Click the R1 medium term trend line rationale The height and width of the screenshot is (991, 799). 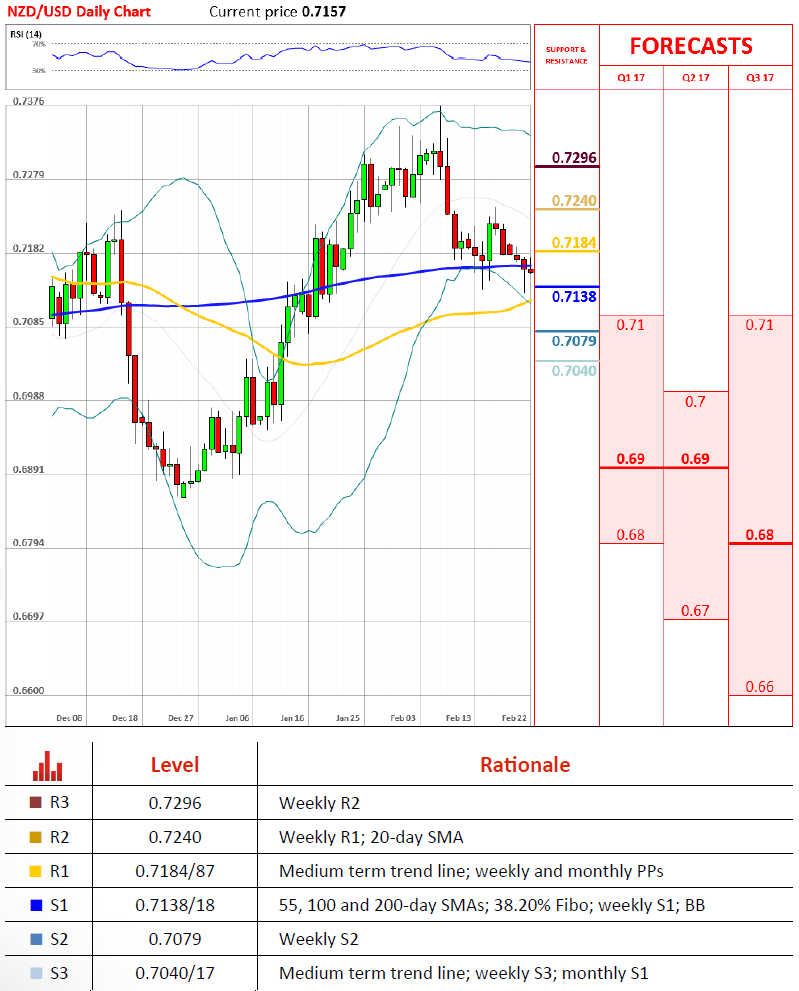pos(471,872)
